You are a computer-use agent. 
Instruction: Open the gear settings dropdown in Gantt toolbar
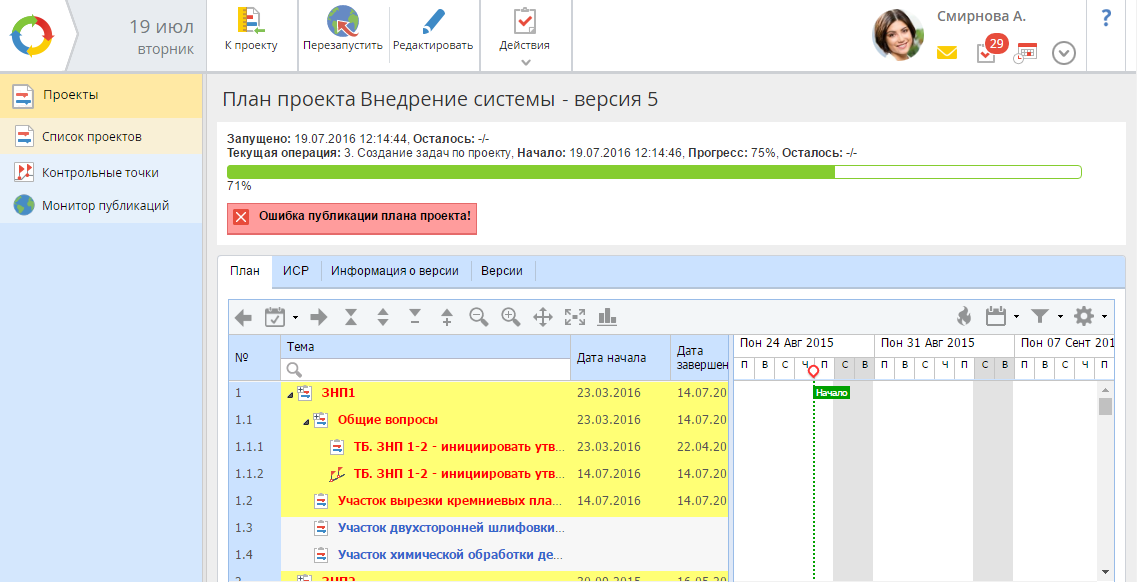pos(1089,317)
